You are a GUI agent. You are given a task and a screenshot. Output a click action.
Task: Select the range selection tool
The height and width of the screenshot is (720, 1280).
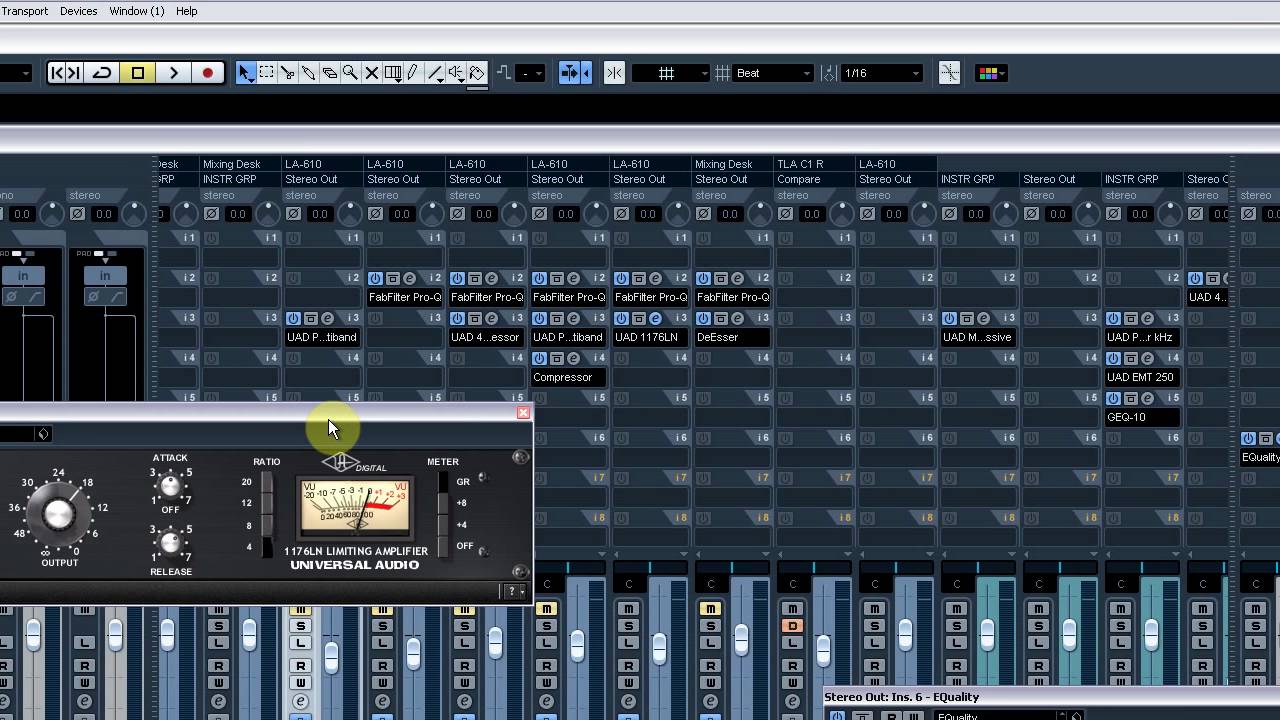(267, 73)
